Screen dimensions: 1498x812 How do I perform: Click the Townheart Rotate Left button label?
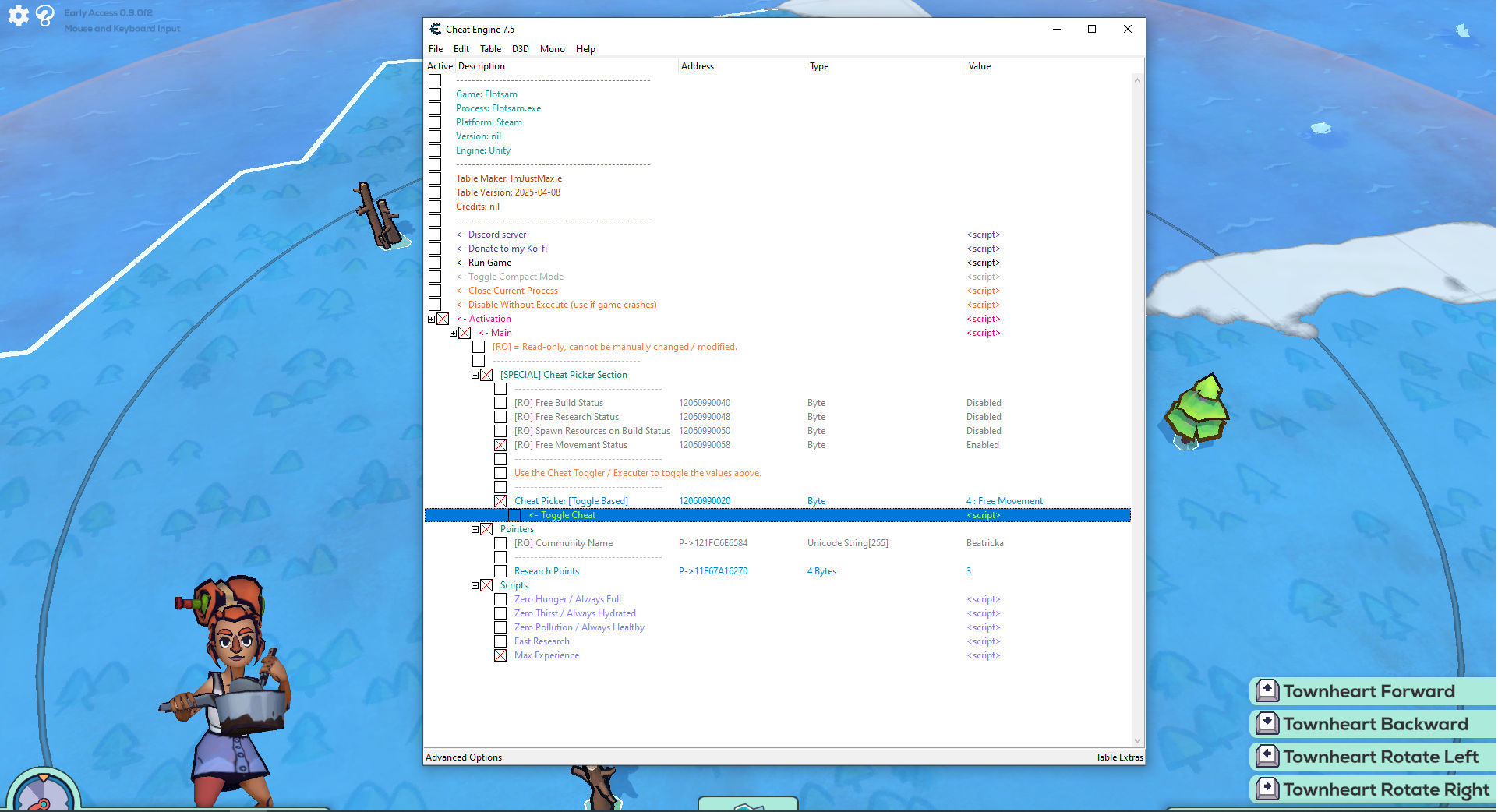[x=1381, y=757]
